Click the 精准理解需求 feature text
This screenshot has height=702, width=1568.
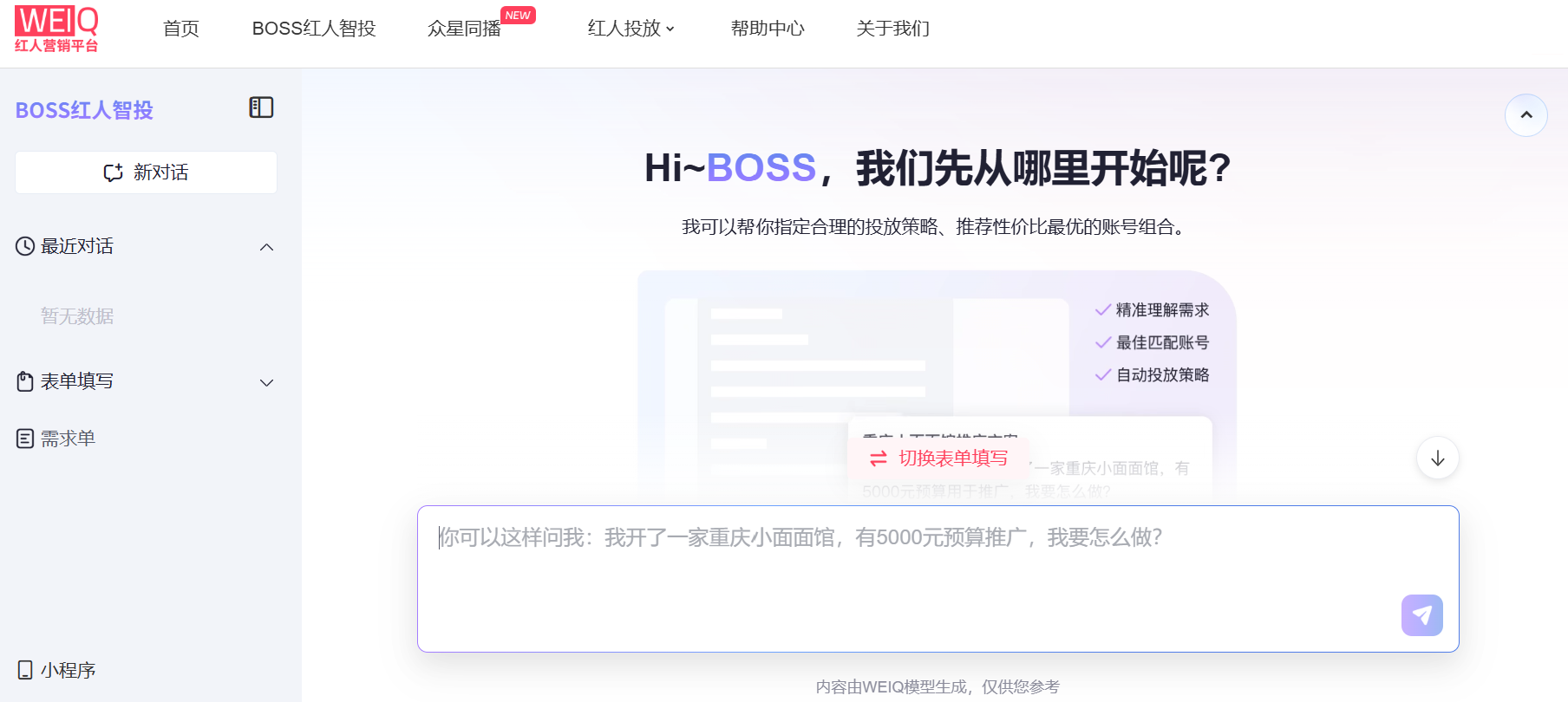[x=1162, y=310]
